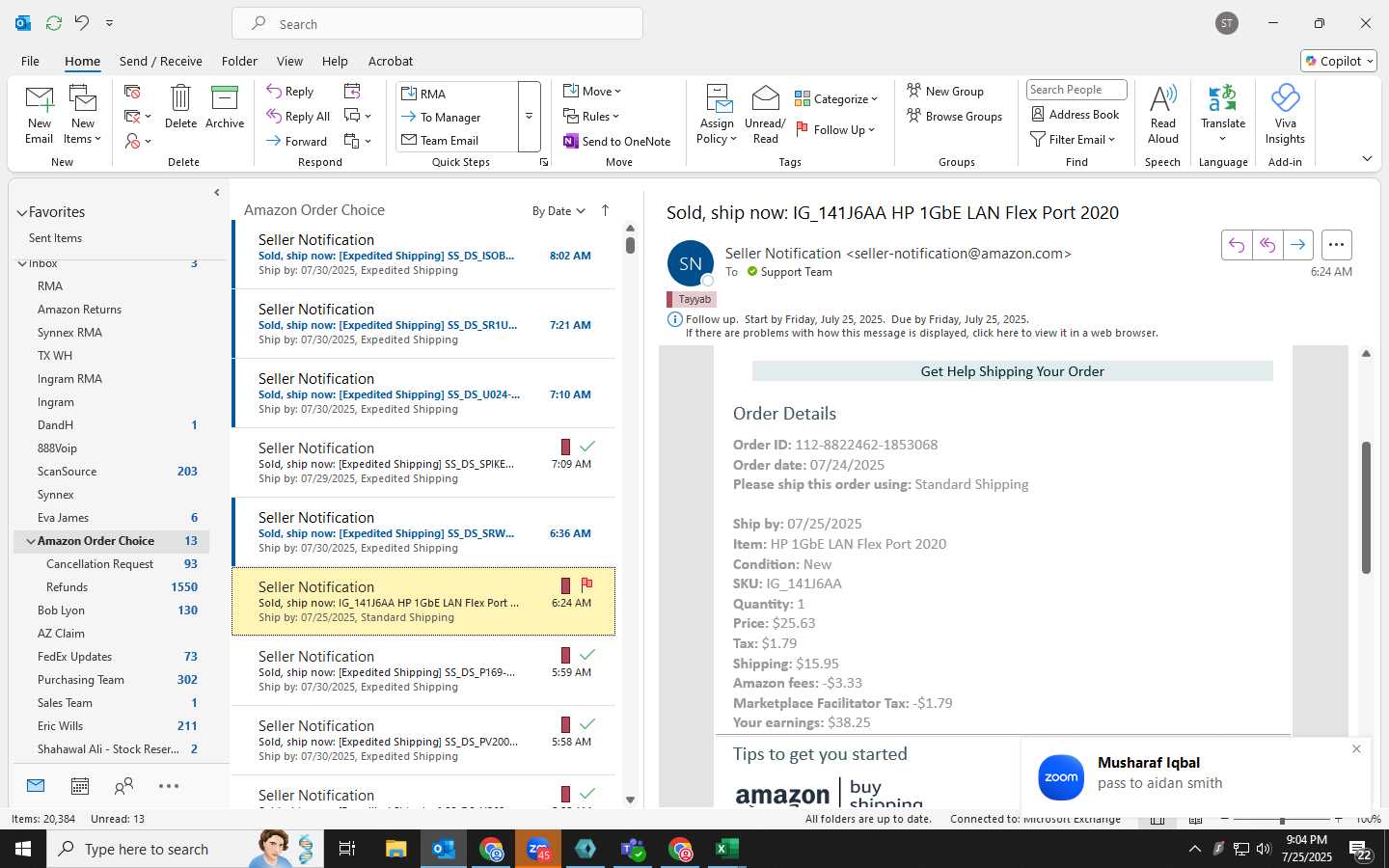The image size is (1389, 868).
Task: Delete the selected message
Action: 180,107
